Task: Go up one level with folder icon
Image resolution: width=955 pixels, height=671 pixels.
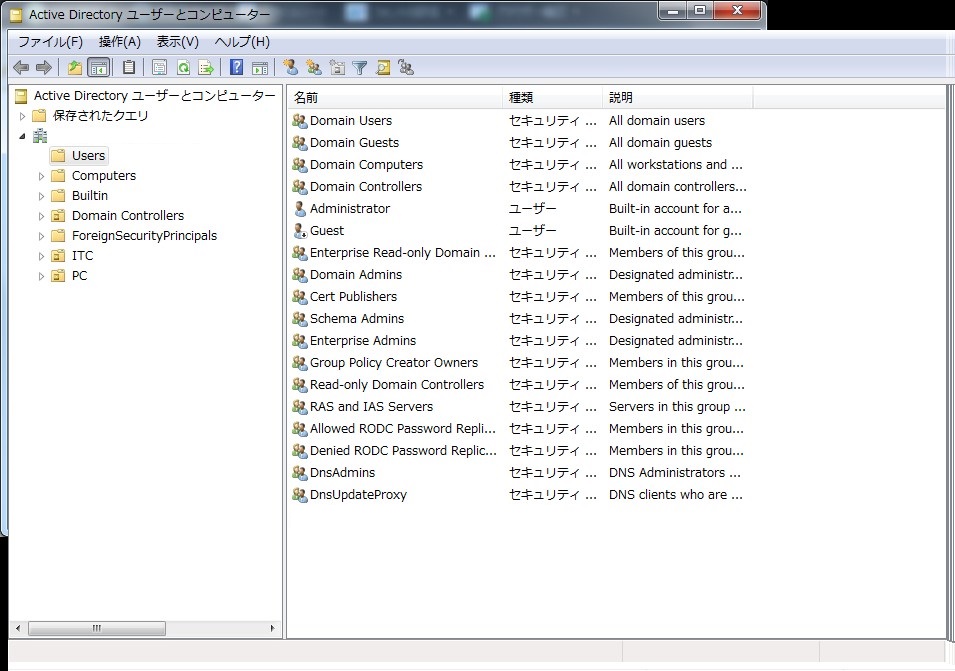Action: click(75, 68)
